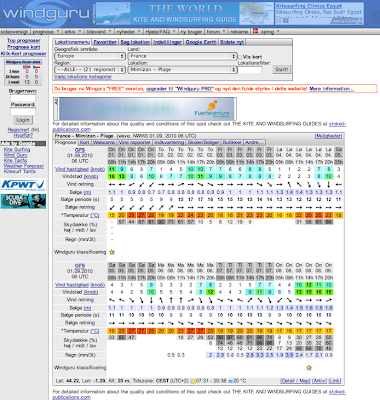The image size is (380, 400).
Task: Click the Arkiv link below the forecast table
Action: pos(319,381)
